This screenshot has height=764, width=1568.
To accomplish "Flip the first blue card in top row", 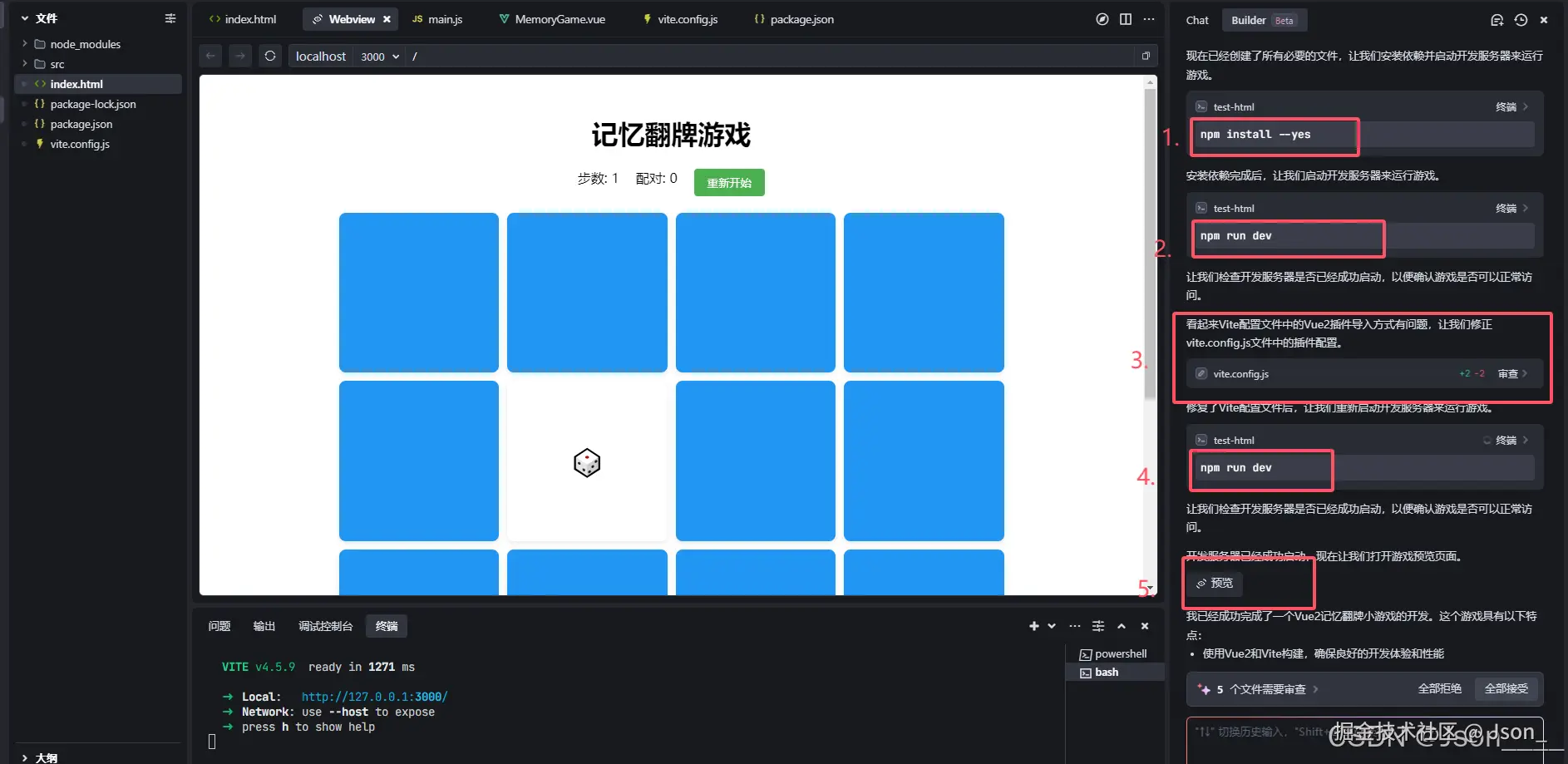I will (419, 293).
